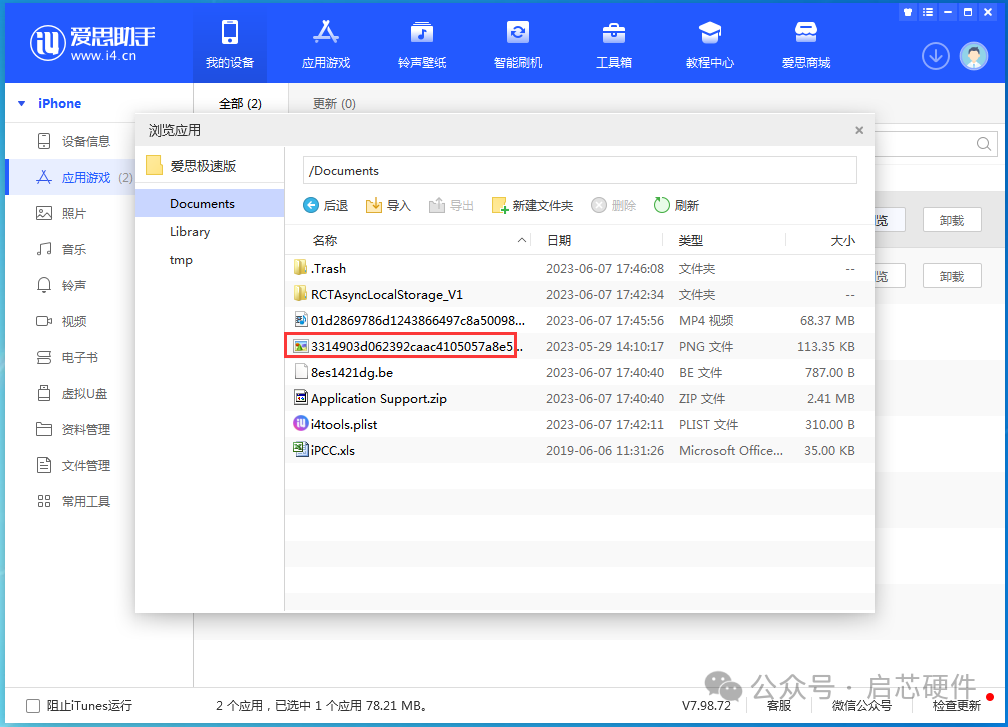Select the 8es1421dg.be file
The width and height of the screenshot is (1008, 727).
click(579, 372)
